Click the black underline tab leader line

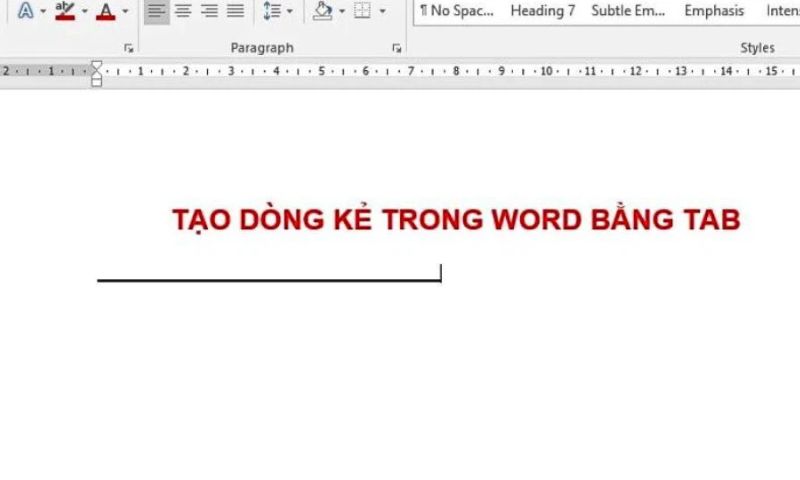[269, 280]
